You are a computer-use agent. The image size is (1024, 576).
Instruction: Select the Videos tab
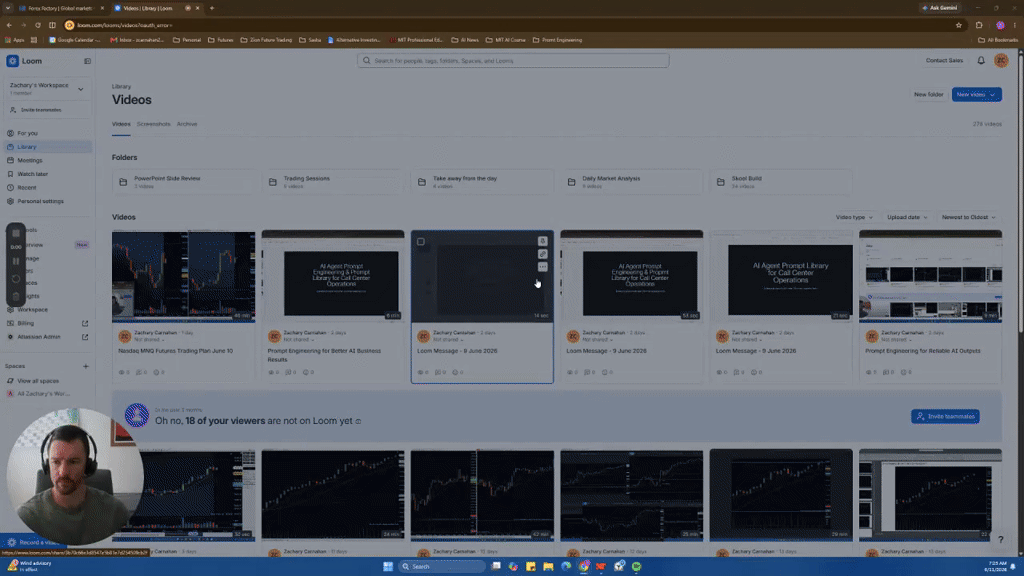coord(121,124)
